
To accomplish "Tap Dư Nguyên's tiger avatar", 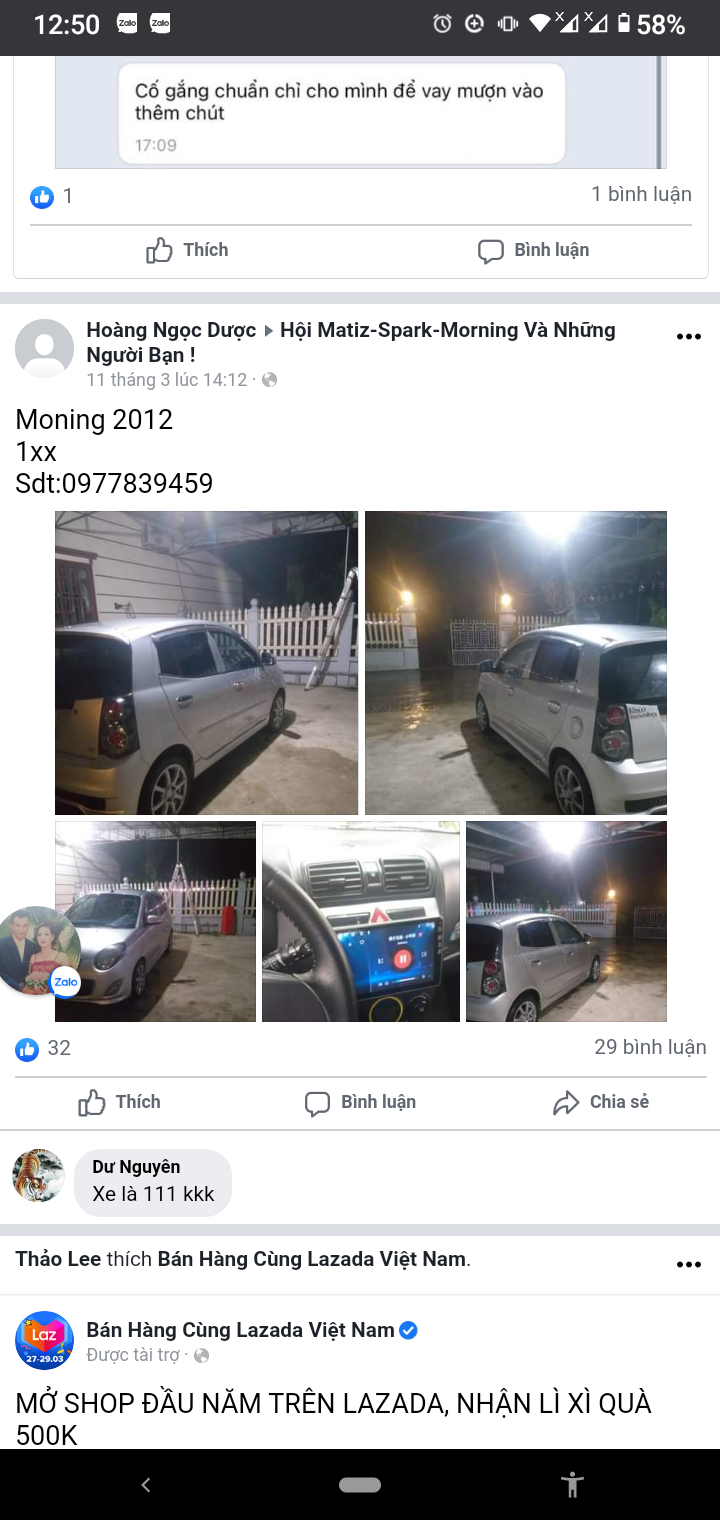I will point(38,1175).
